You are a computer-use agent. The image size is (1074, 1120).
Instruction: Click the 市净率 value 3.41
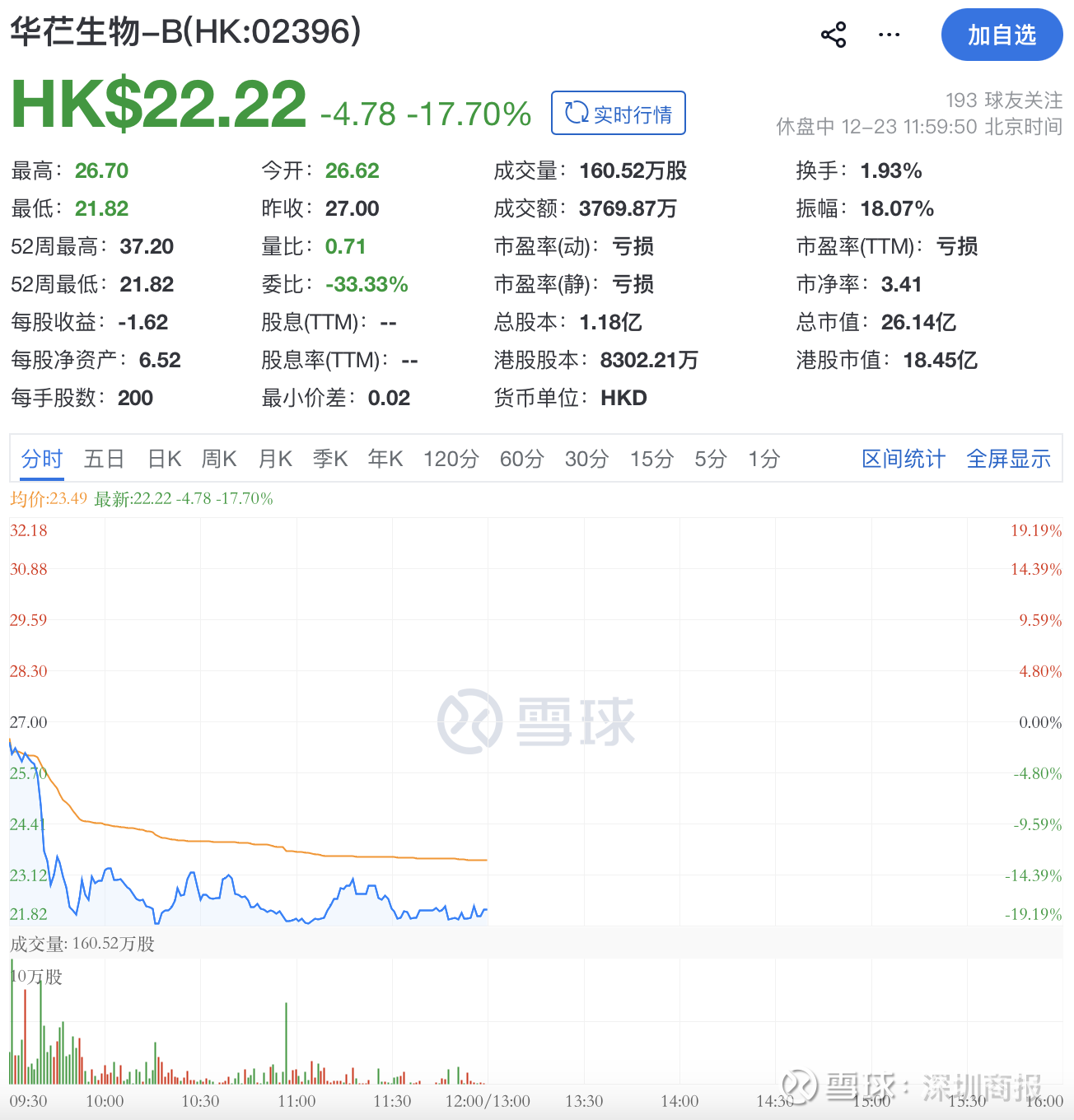coord(902,284)
